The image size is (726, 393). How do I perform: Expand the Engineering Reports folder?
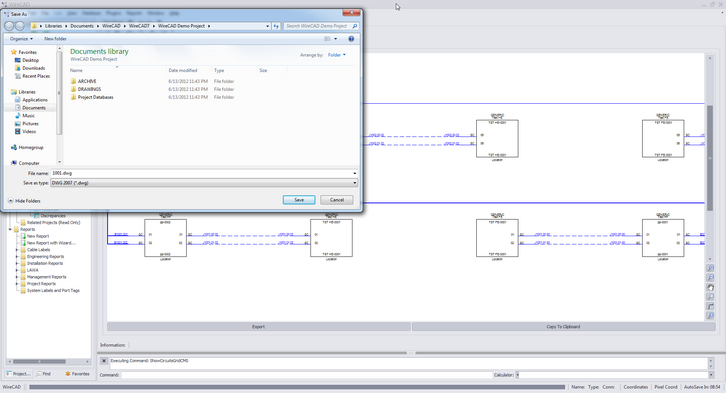[x=18, y=256]
